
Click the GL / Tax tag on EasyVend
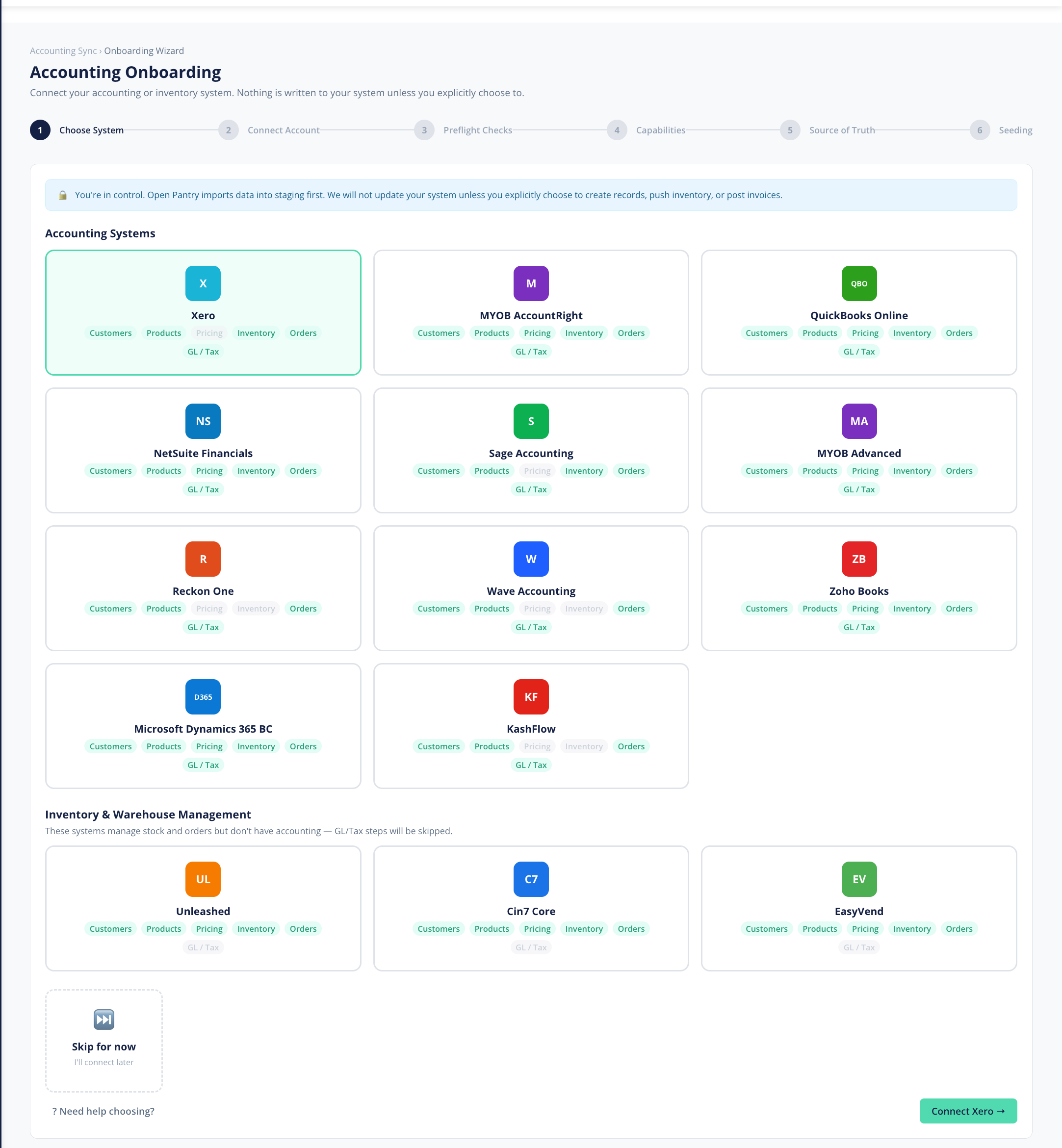point(858,947)
